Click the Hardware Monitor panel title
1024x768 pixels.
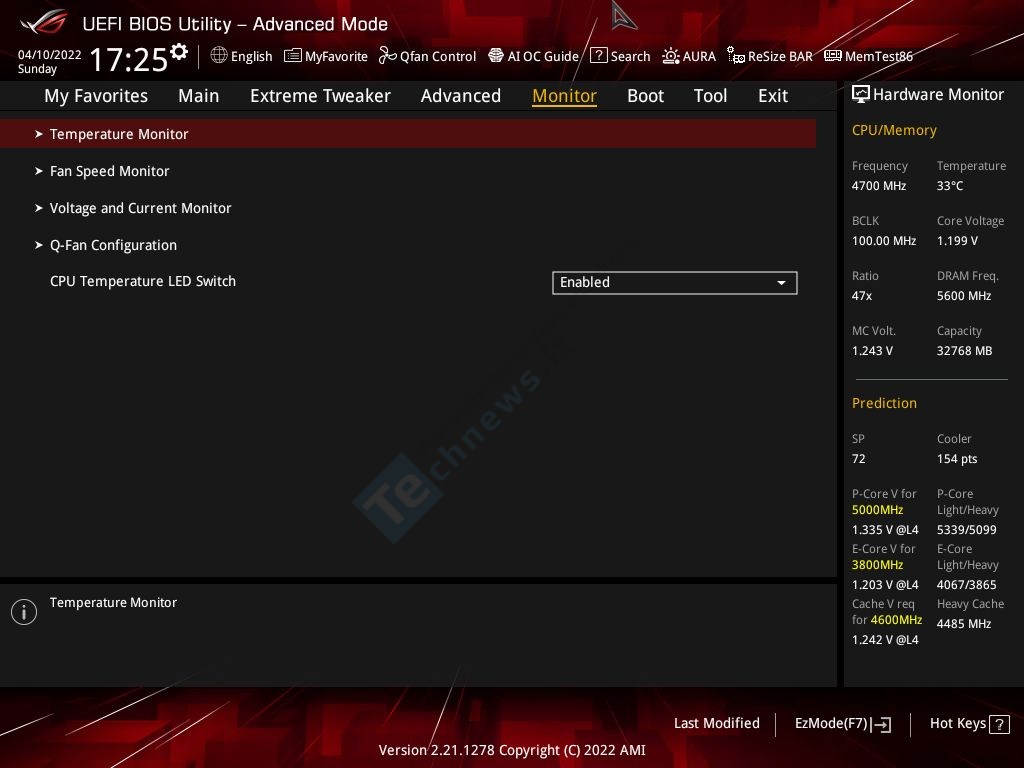click(x=938, y=95)
